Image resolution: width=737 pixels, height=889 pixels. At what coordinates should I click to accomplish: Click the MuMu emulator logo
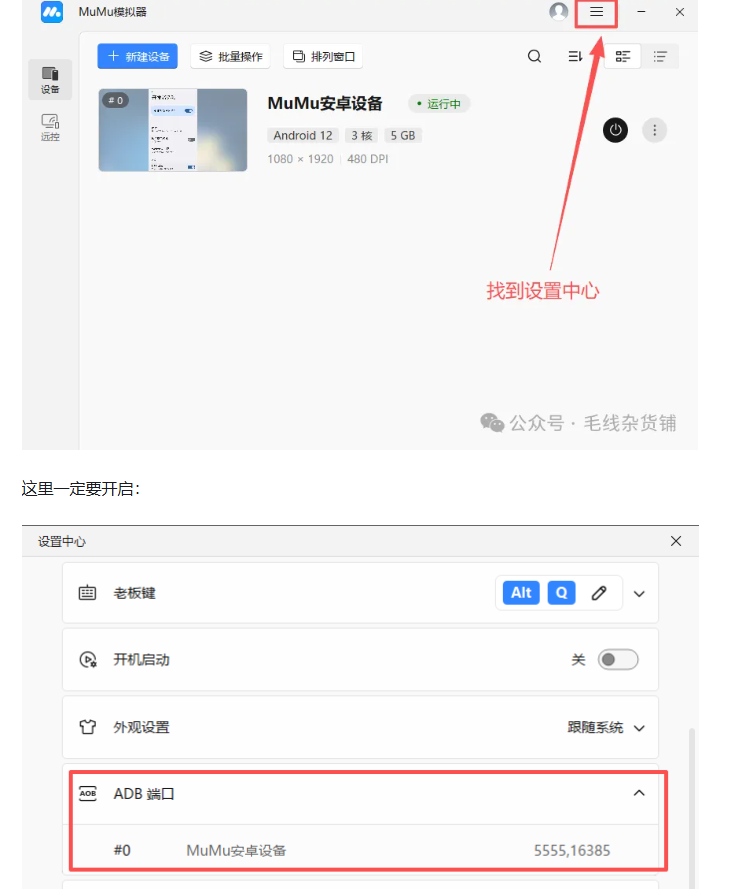(52, 12)
